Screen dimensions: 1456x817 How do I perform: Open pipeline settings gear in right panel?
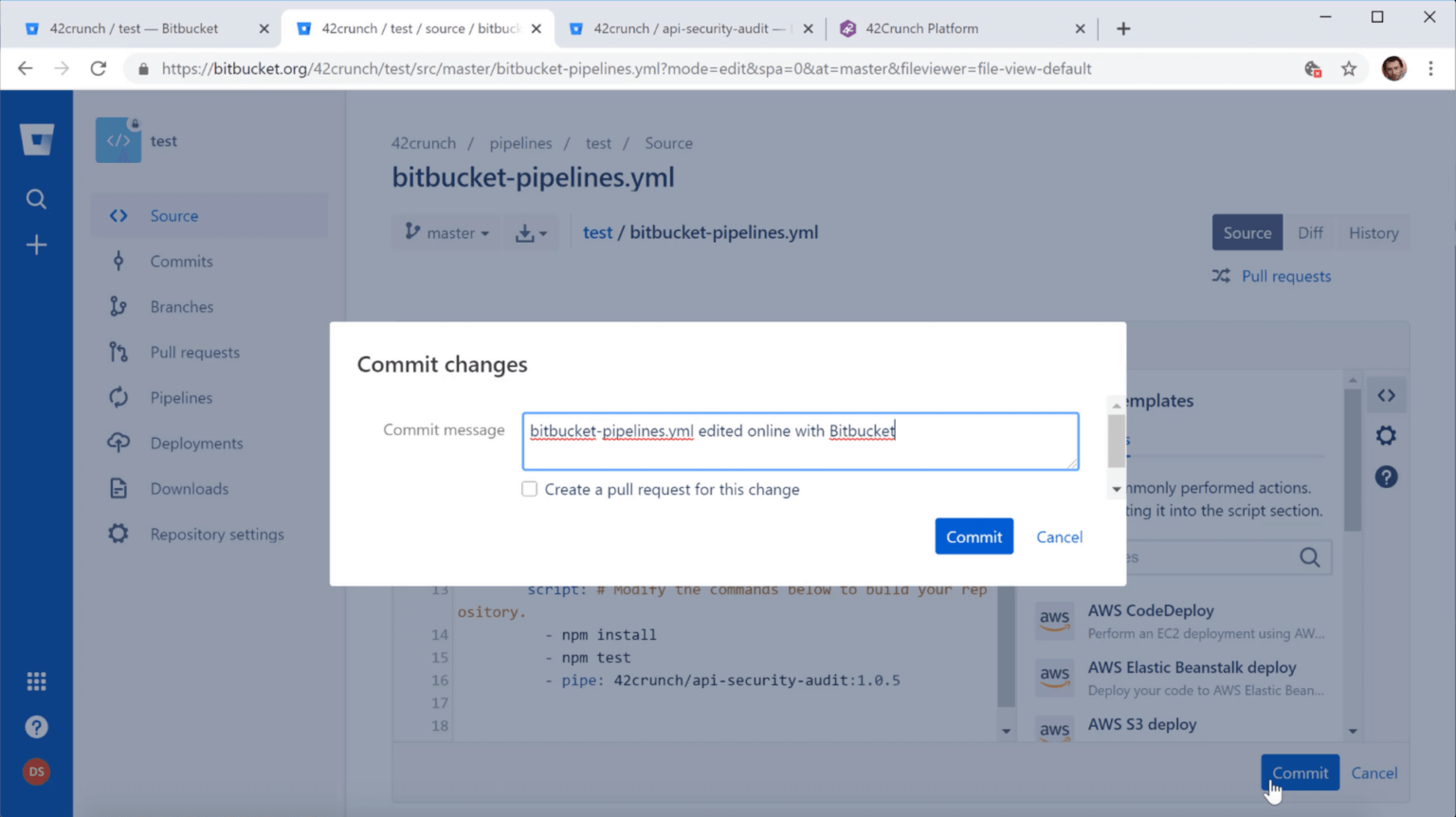(x=1386, y=435)
